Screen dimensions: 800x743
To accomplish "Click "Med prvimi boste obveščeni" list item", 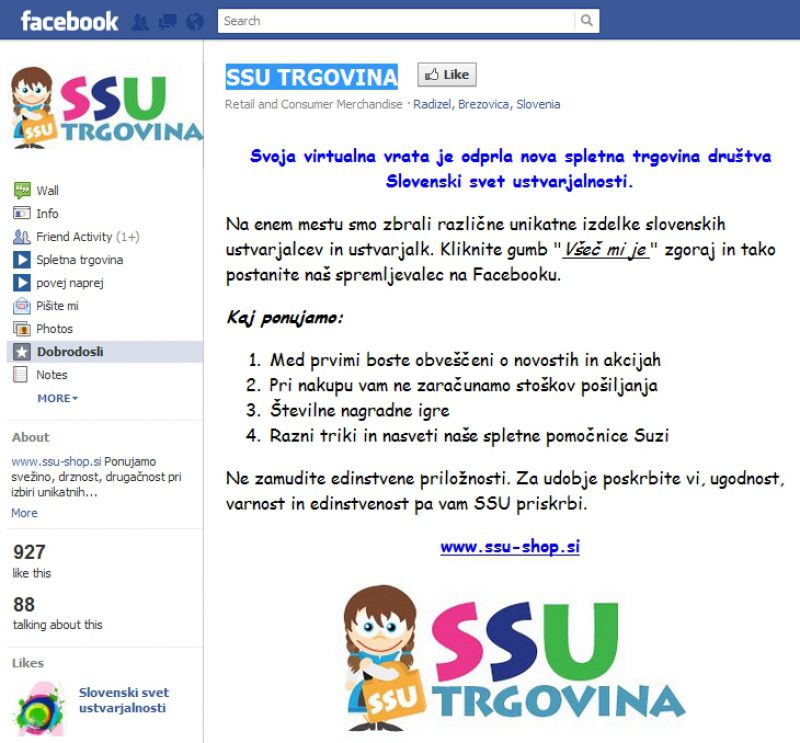I will [465, 360].
